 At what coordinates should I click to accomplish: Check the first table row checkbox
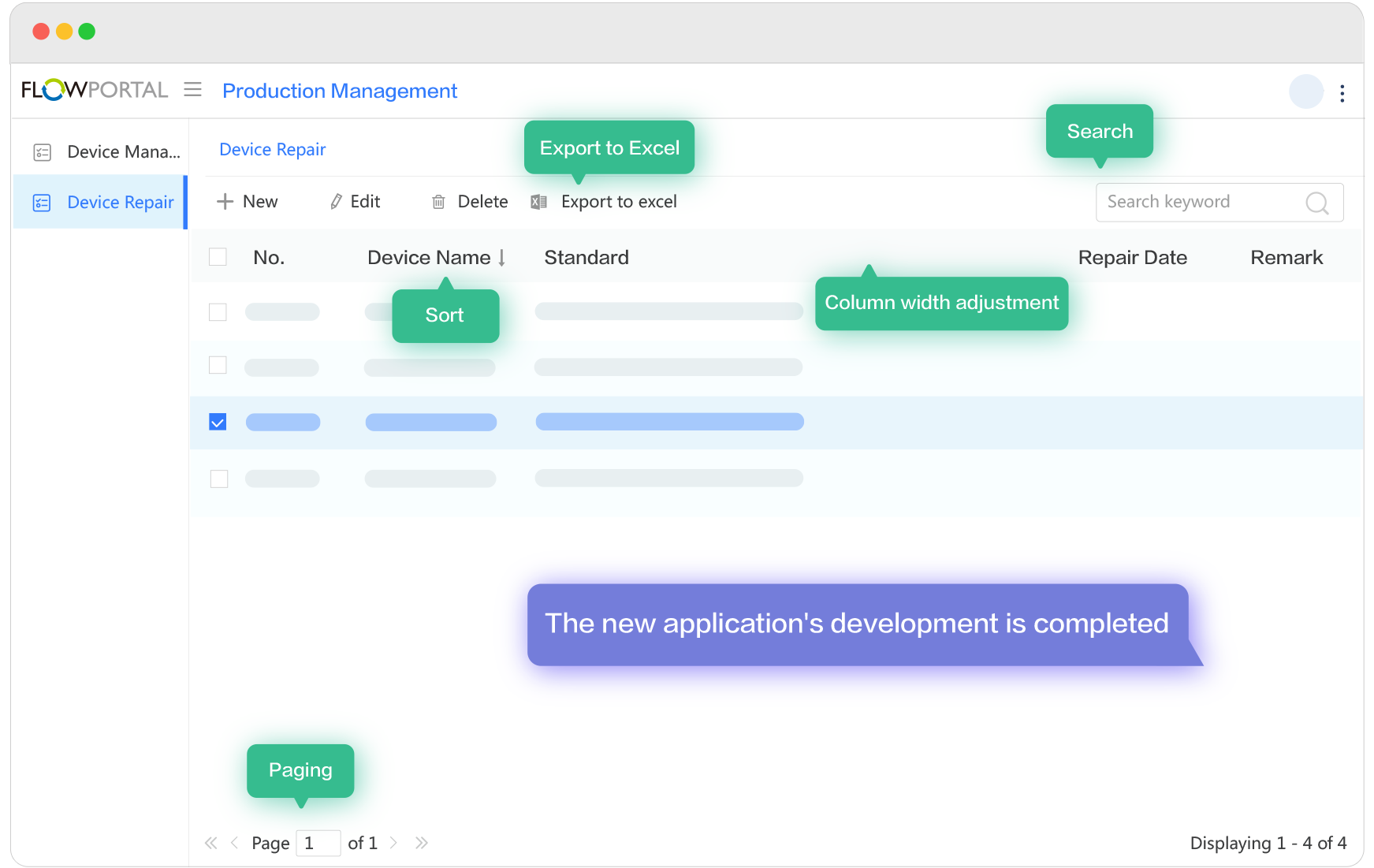(x=218, y=312)
